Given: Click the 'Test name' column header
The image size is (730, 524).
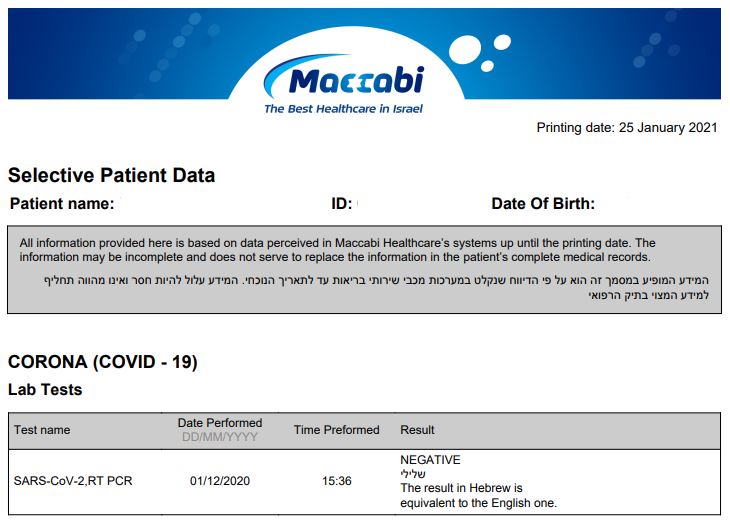Looking at the screenshot, I should point(42,430).
